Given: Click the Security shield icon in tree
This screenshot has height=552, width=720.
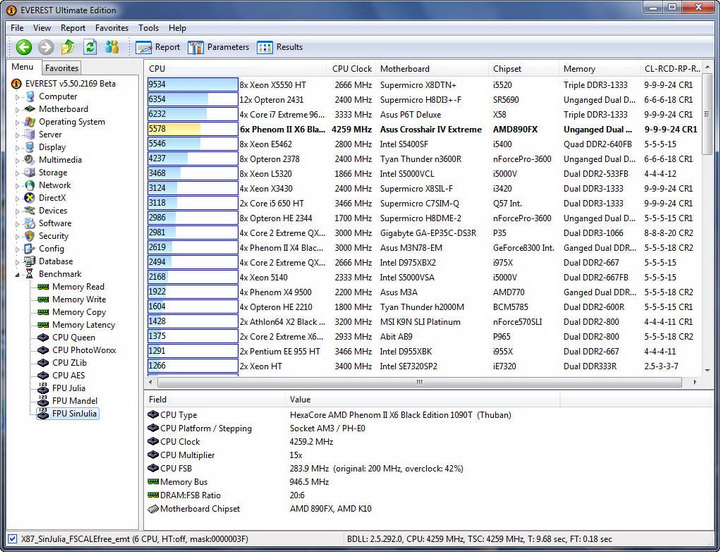Looking at the screenshot, I should tap(30, 236).
